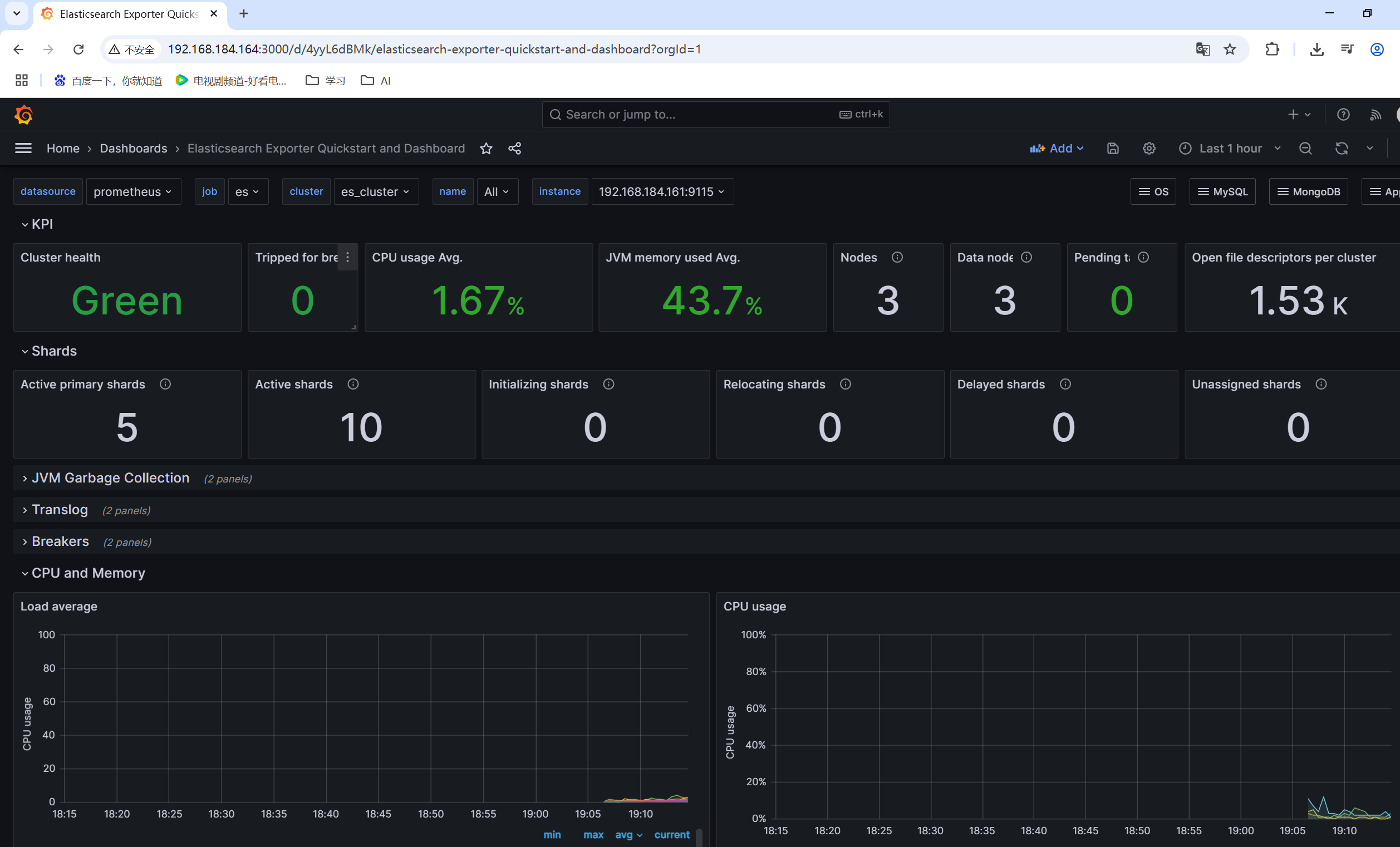Open the browser apps grid icon
This screenshot has width=1400, height=847.
[x=22, y=81]
